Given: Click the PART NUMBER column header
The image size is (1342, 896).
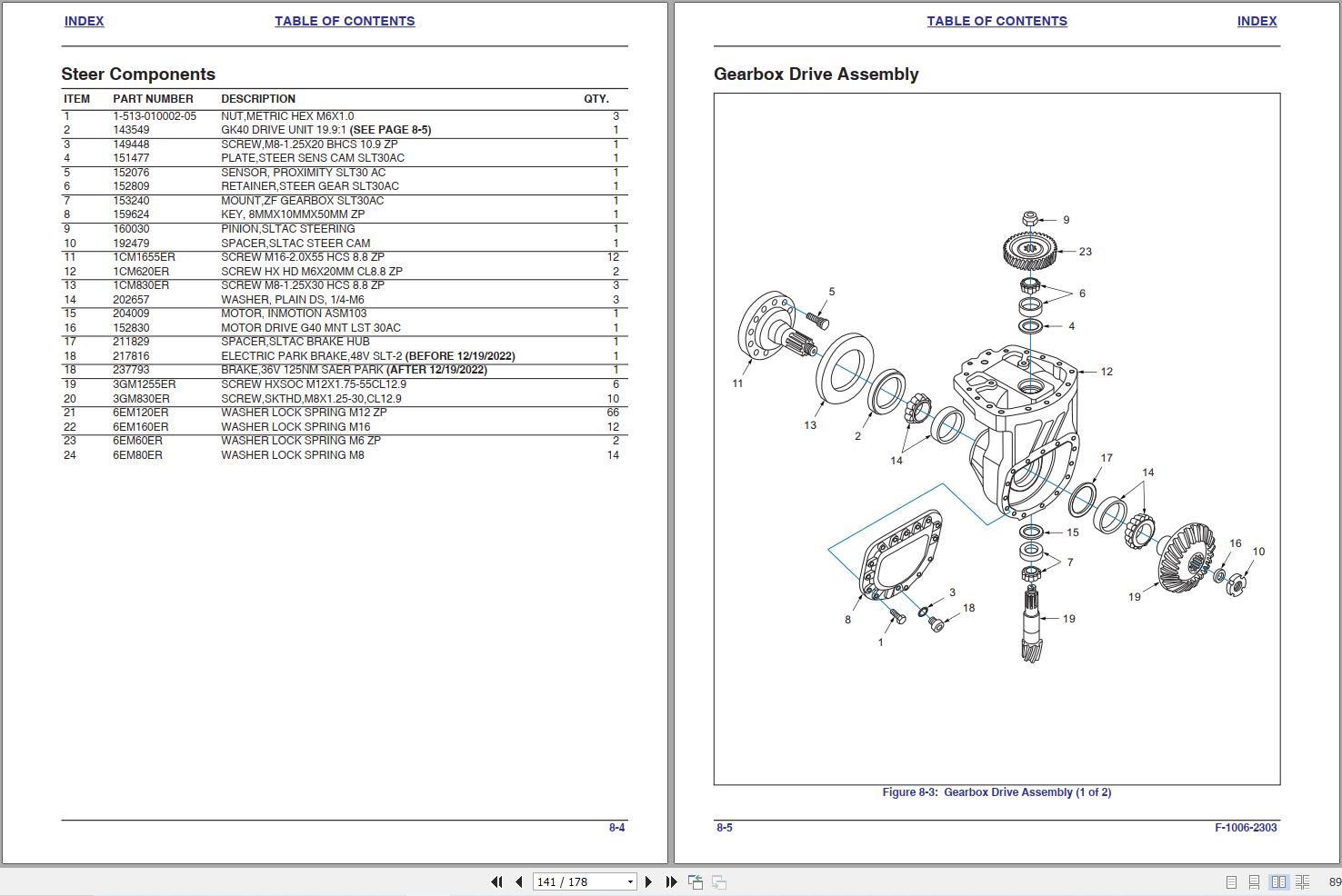Looking at the screenshot, I should click(x=153, y=99).
